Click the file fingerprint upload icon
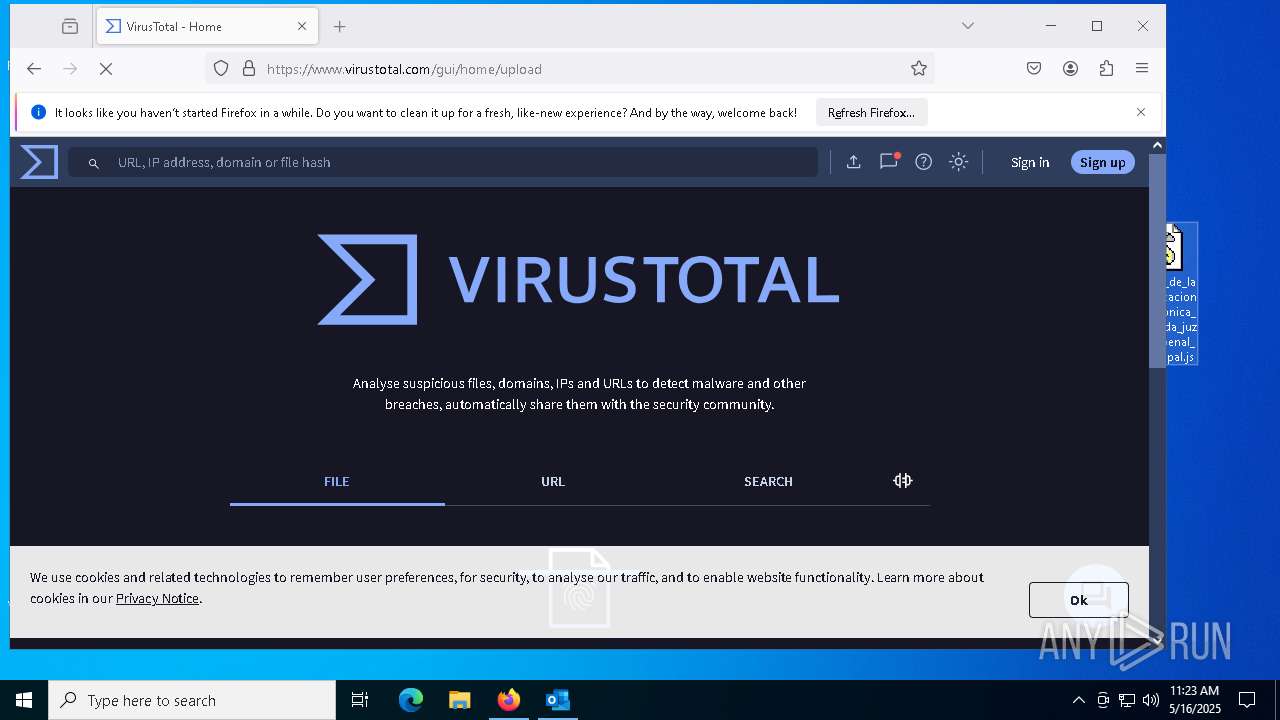1280x720 pixels. click(x=579, y=588)
